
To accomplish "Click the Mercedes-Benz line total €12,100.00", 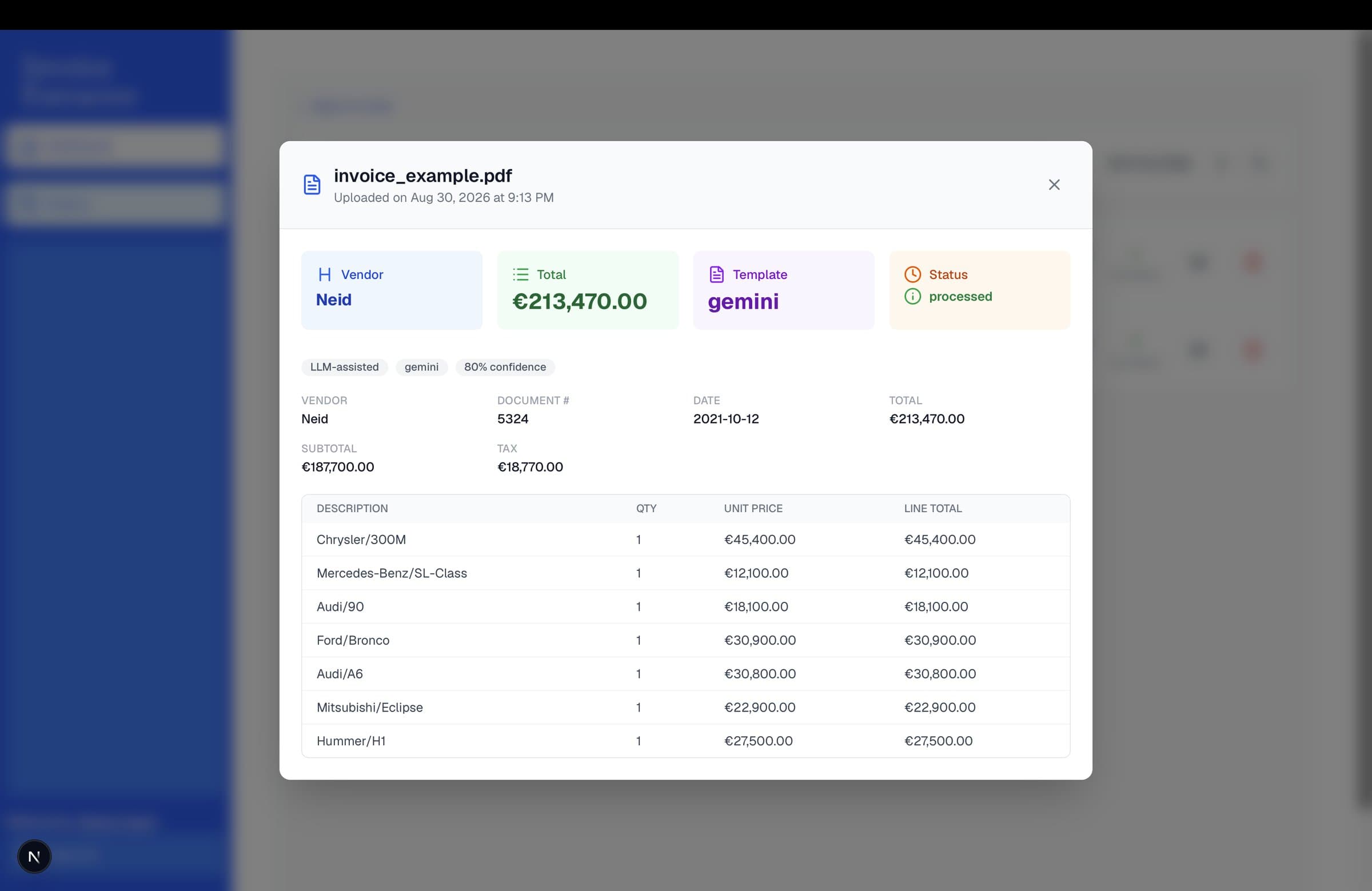I will [936, 573].
